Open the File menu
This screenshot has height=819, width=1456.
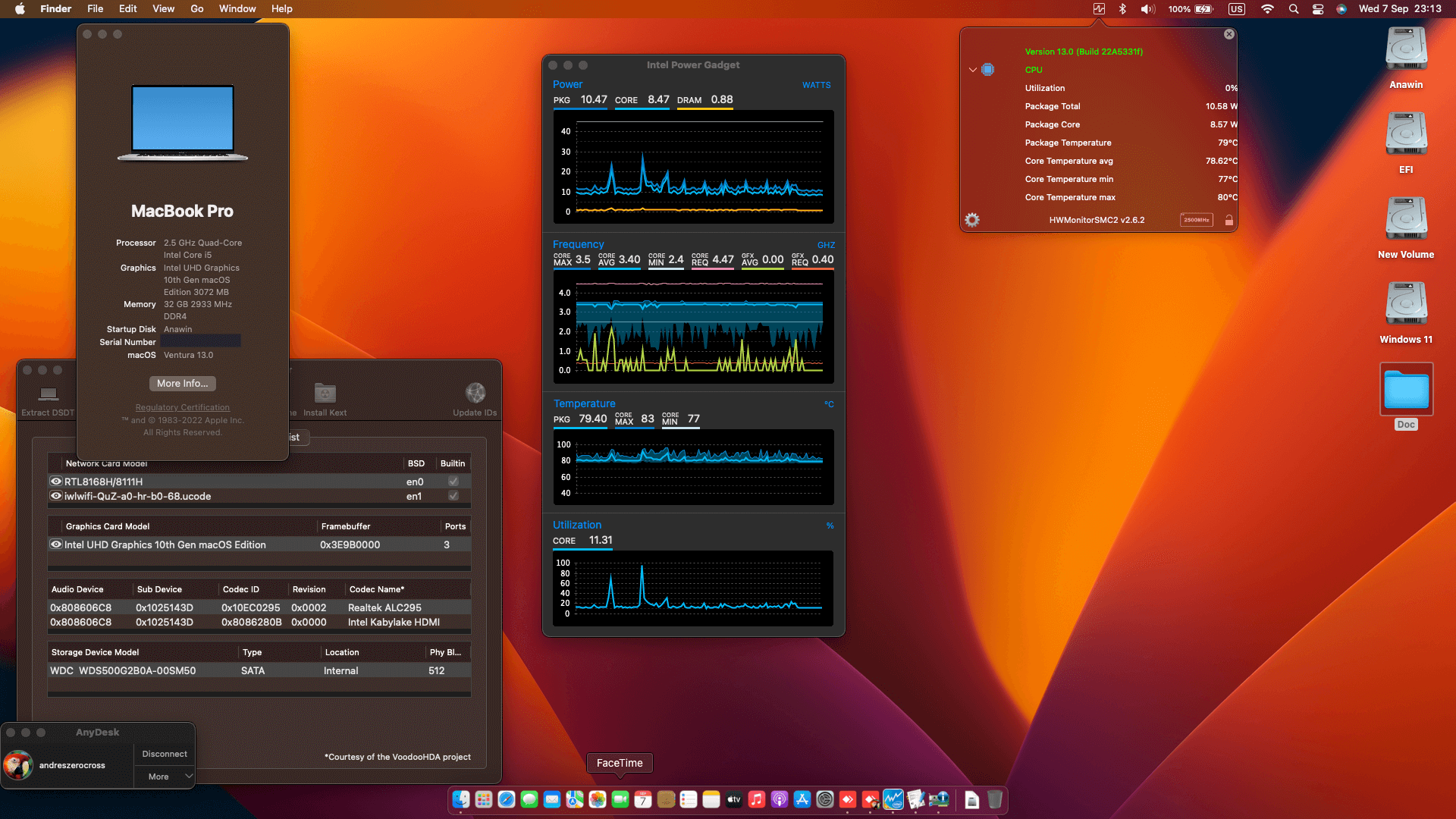point(96,9)
